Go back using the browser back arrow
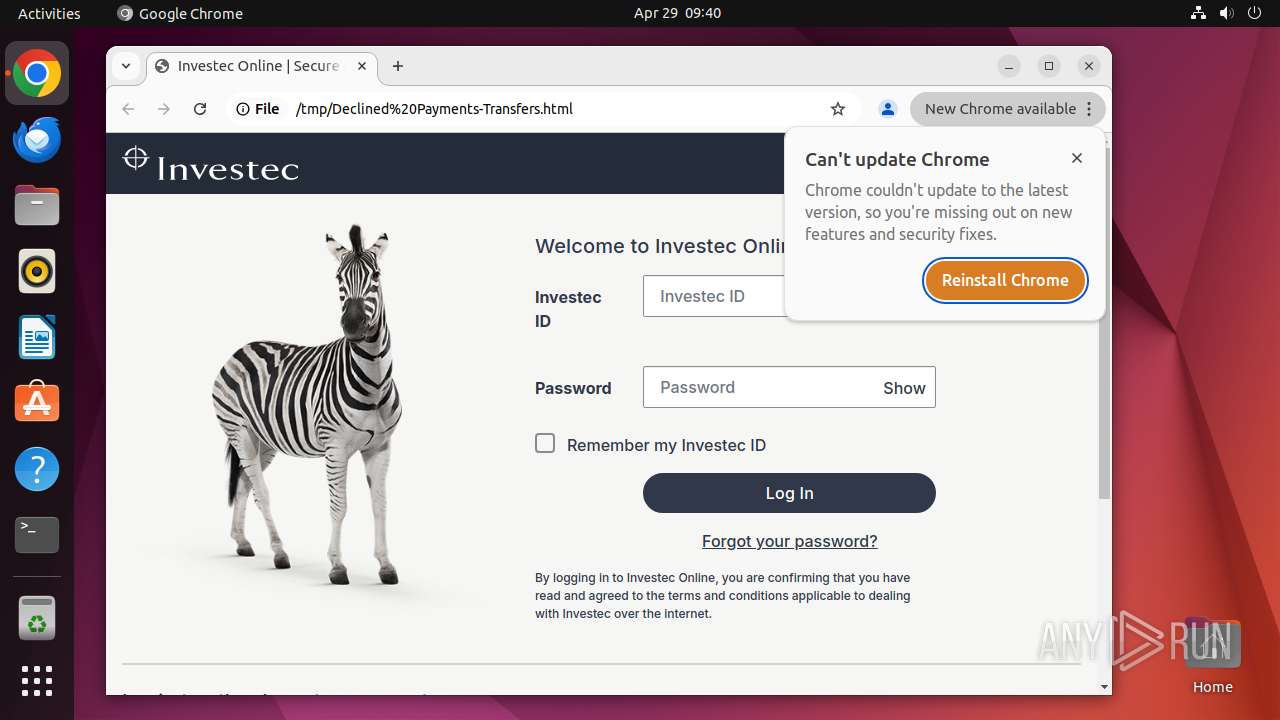This screenshot has width=1280, height=720. 128,109
